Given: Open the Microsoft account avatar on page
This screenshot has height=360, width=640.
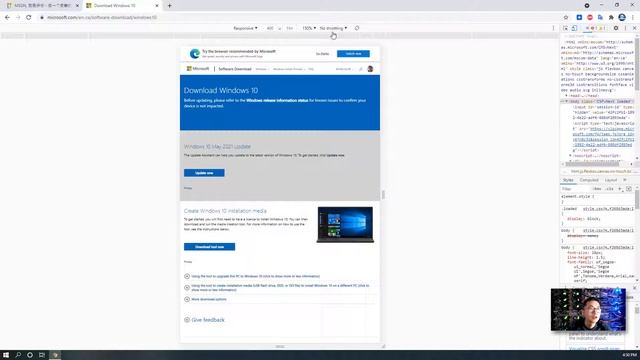Looking at the screenshot, I should [370, 69].
